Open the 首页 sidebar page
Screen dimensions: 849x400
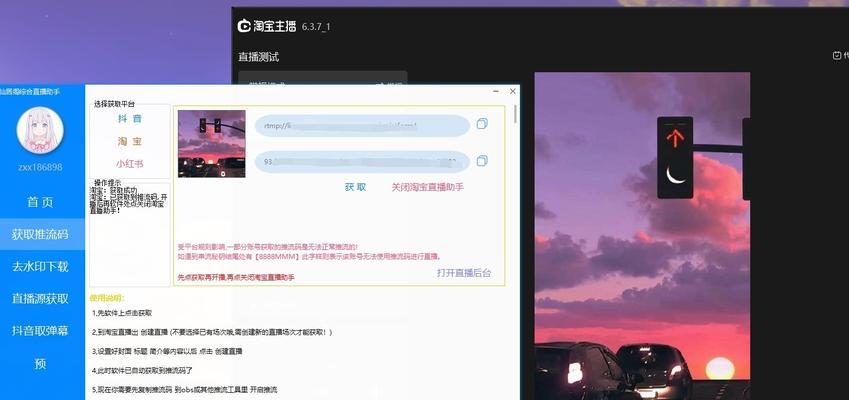click(41, 202)
